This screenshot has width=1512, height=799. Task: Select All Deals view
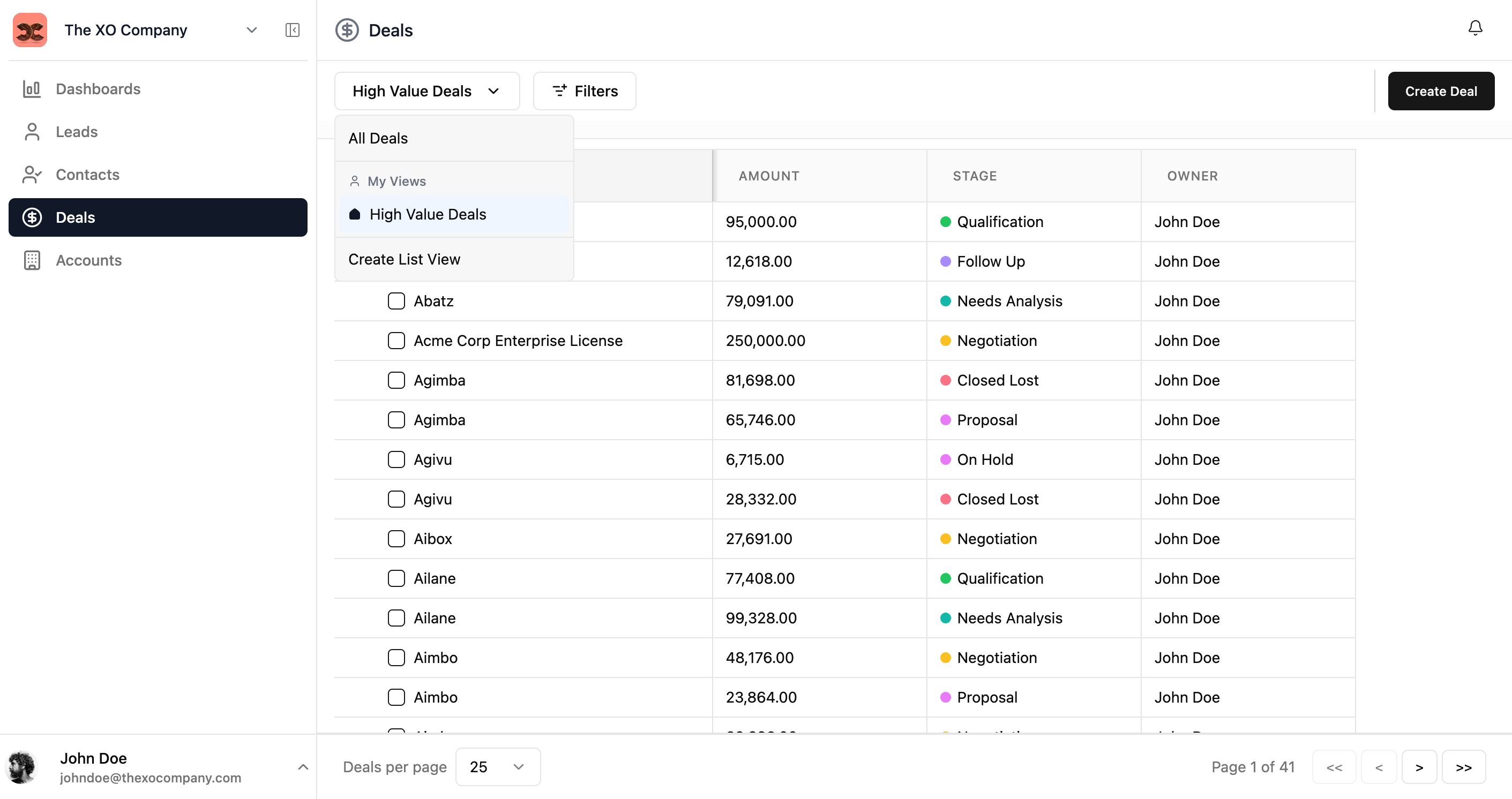click(x=454, y=139)
